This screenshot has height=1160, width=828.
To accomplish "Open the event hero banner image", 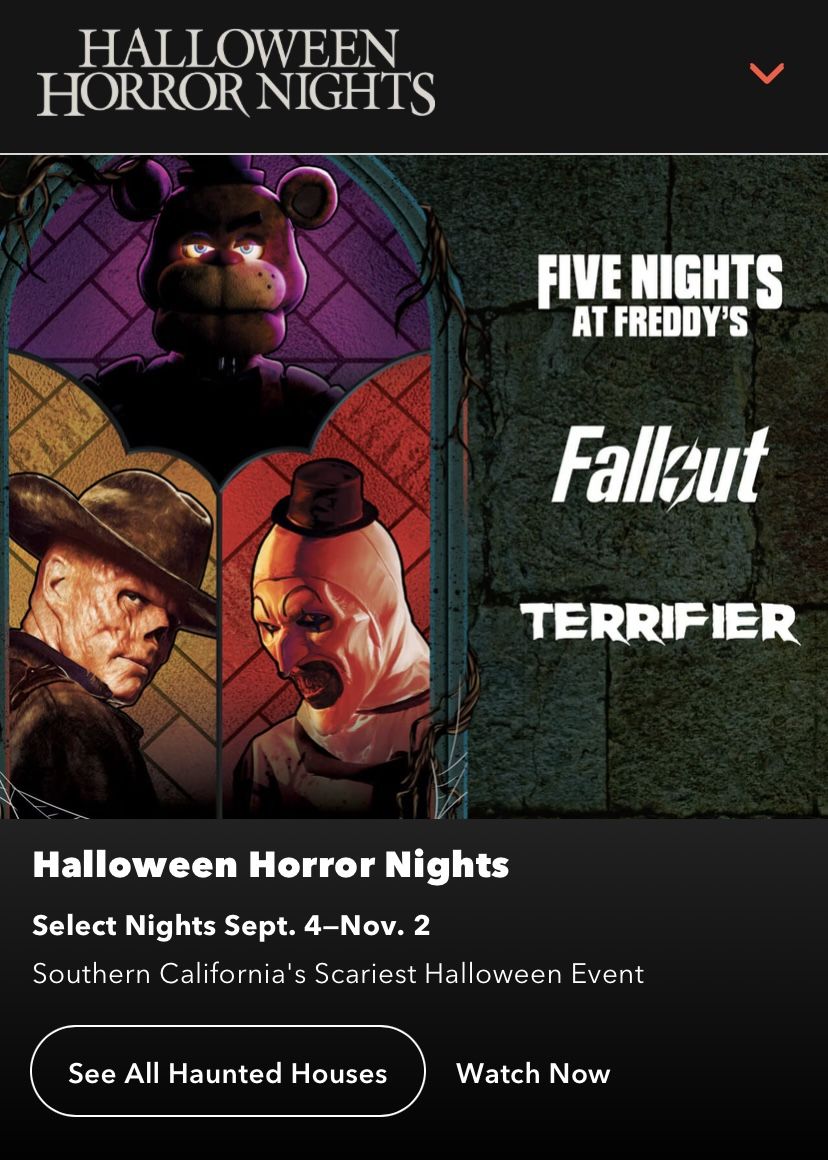I will (414, 487).
